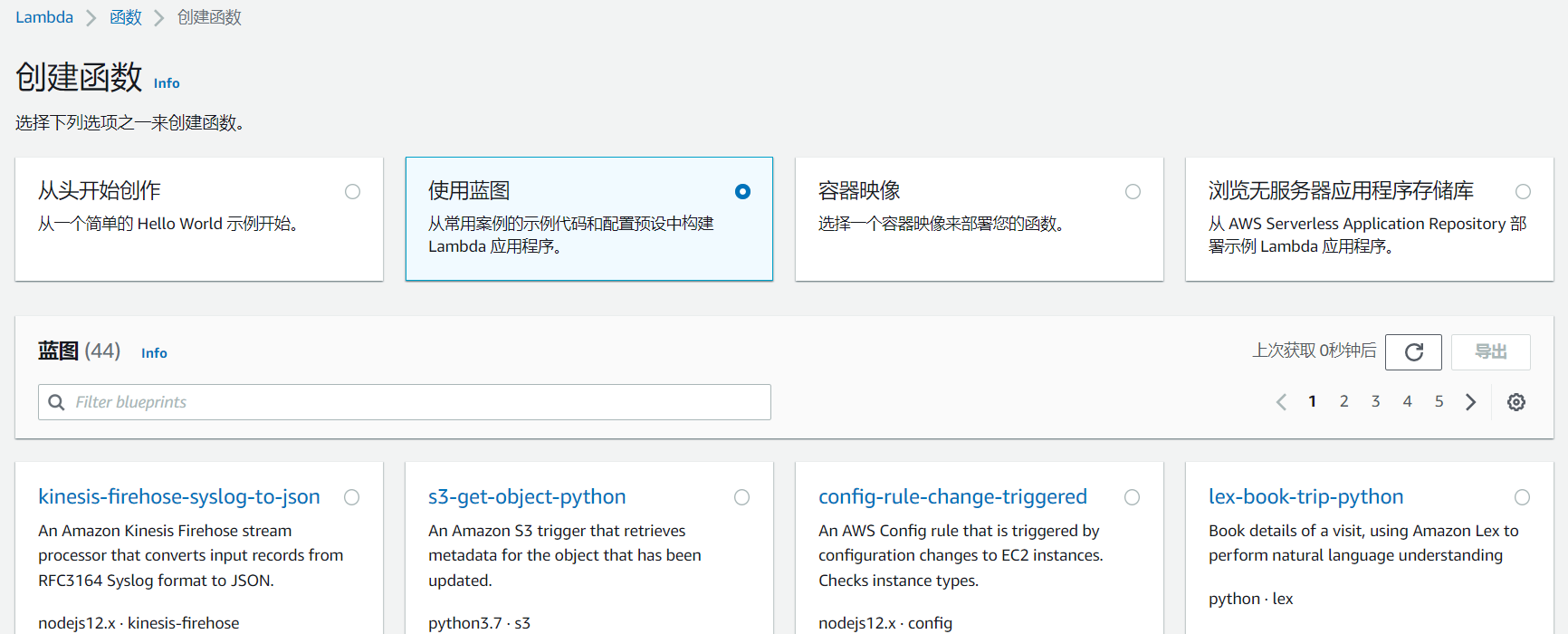
Task: Click the 创建函数 breadcrumb text
Action: (x=209, y=17)
